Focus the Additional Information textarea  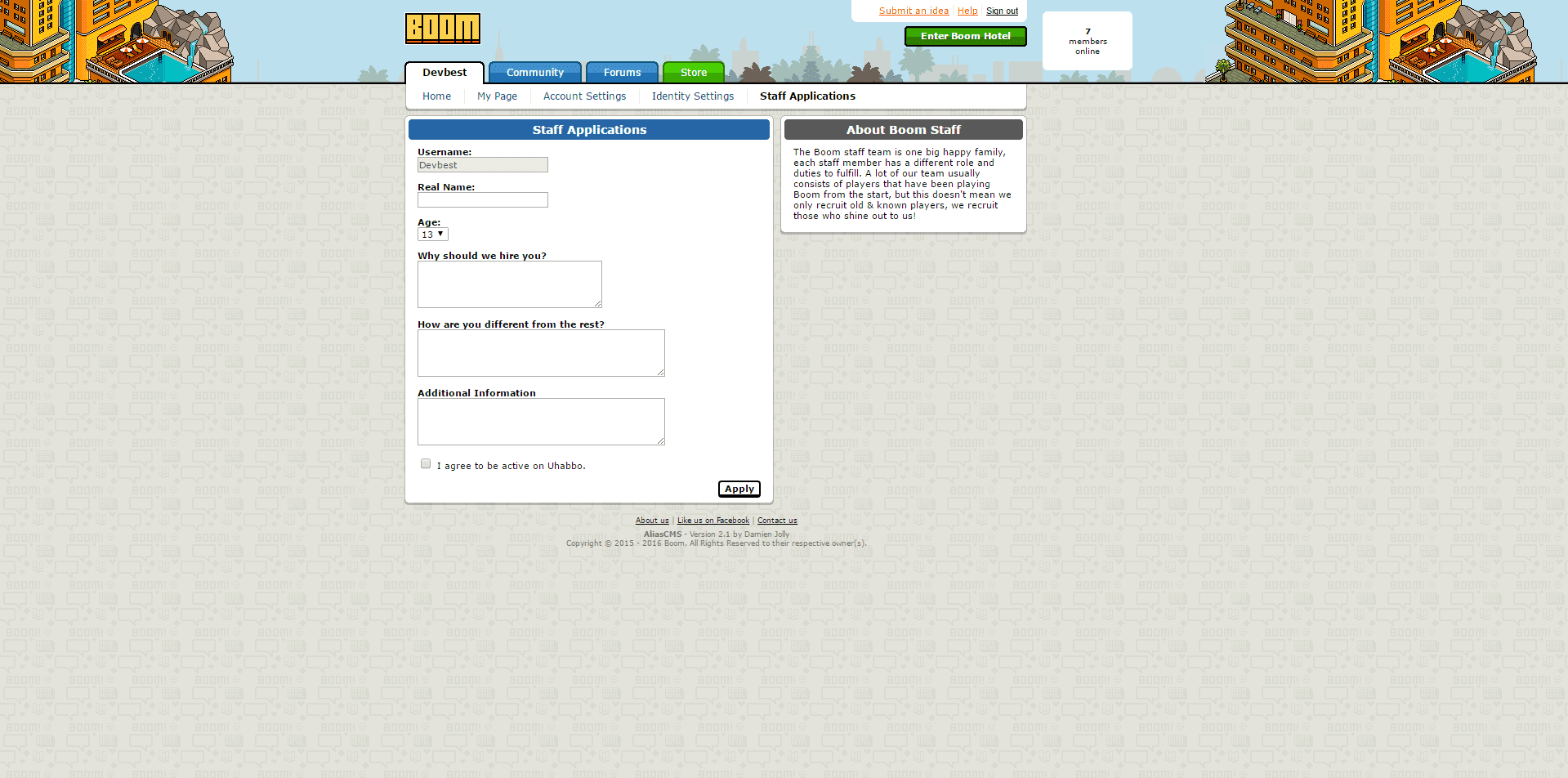541,422
